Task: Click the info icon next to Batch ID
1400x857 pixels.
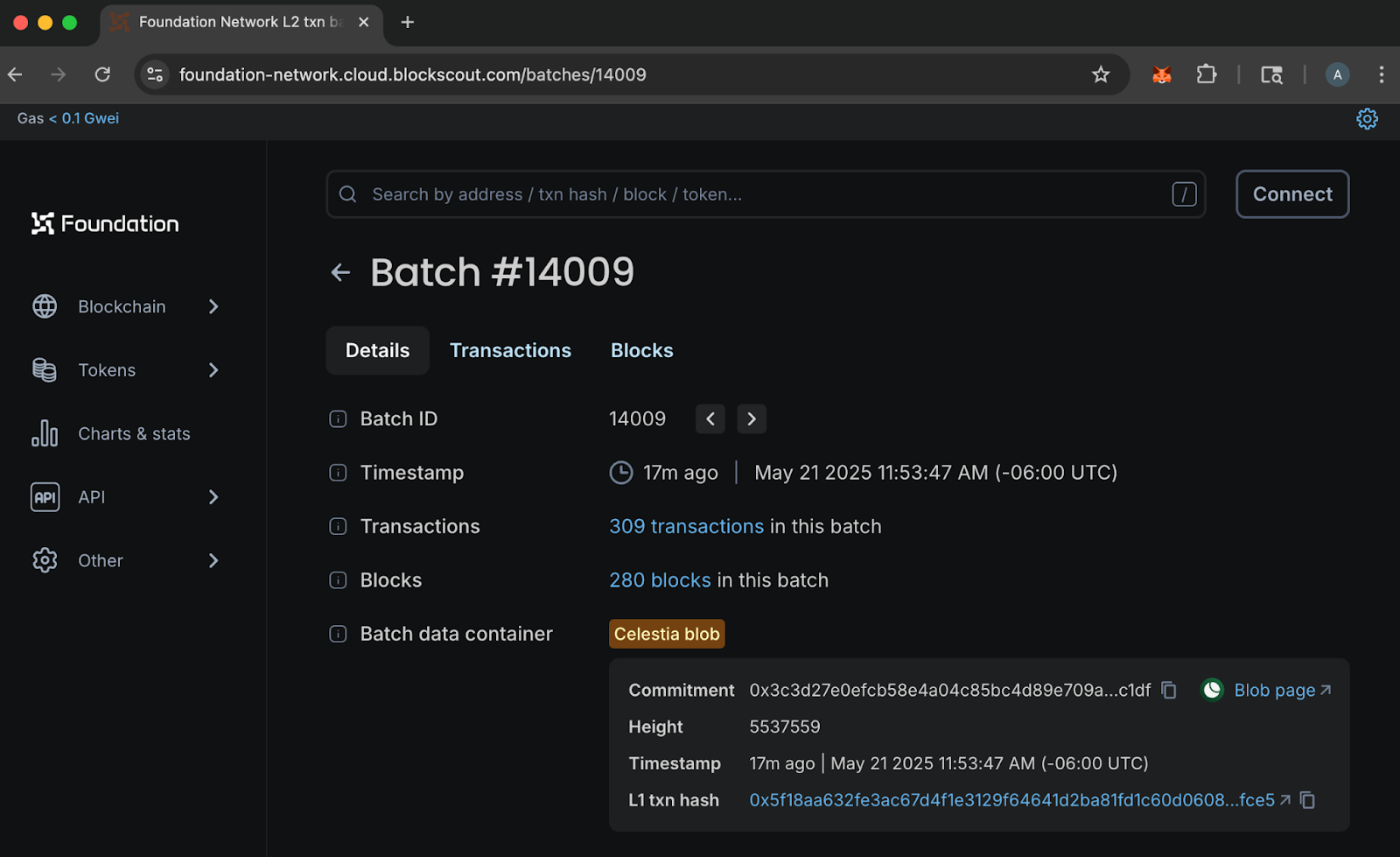Action: [x=338, y=419]
